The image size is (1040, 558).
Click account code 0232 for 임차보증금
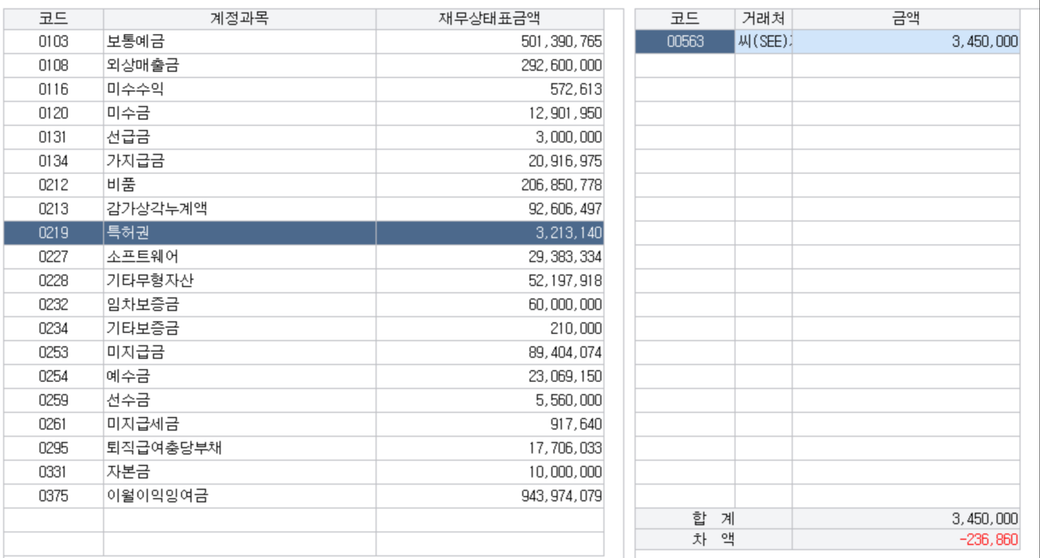(x=53, y=305)
